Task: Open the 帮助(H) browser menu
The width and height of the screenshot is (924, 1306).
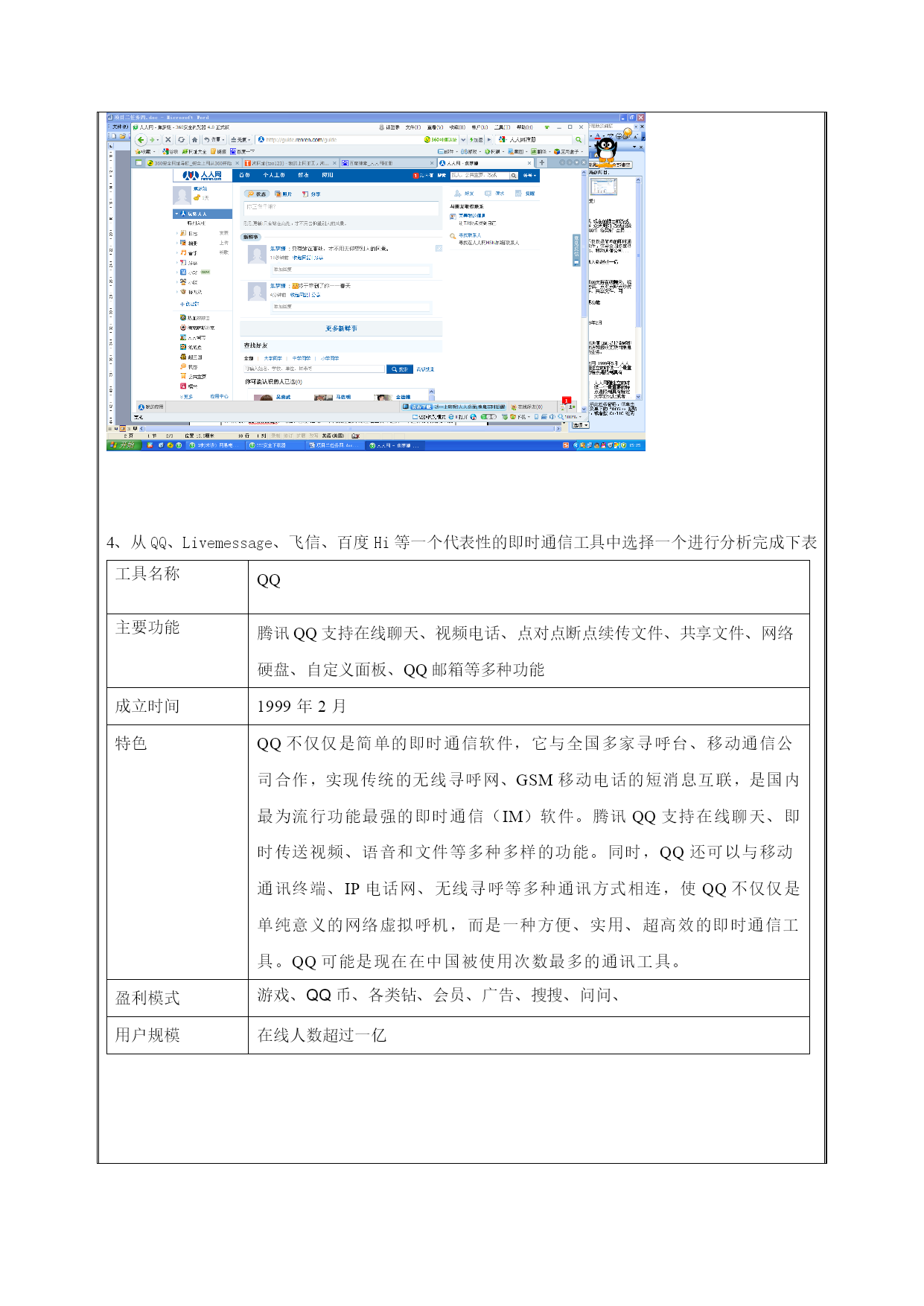Action: [x=525, y=127]
